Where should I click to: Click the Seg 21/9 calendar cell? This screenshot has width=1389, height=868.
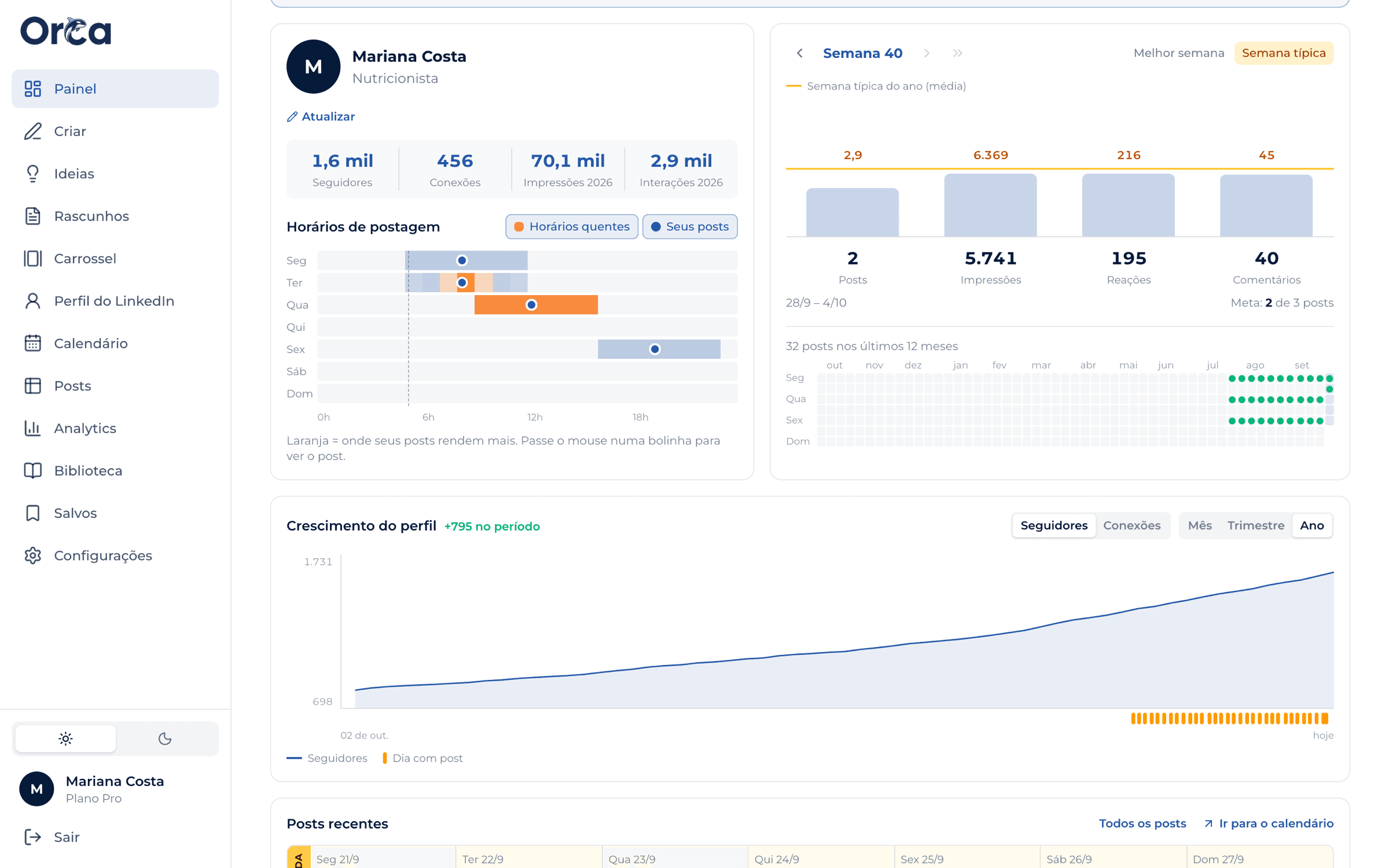click(382, 858)
